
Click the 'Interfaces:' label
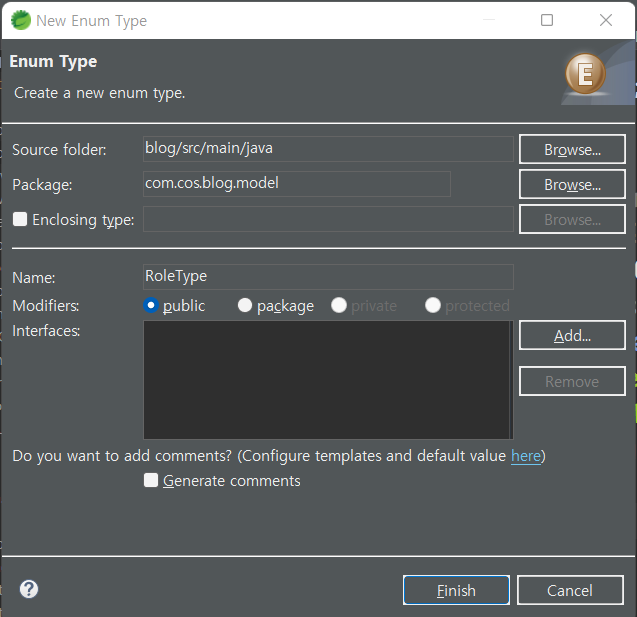pos(46,331)
